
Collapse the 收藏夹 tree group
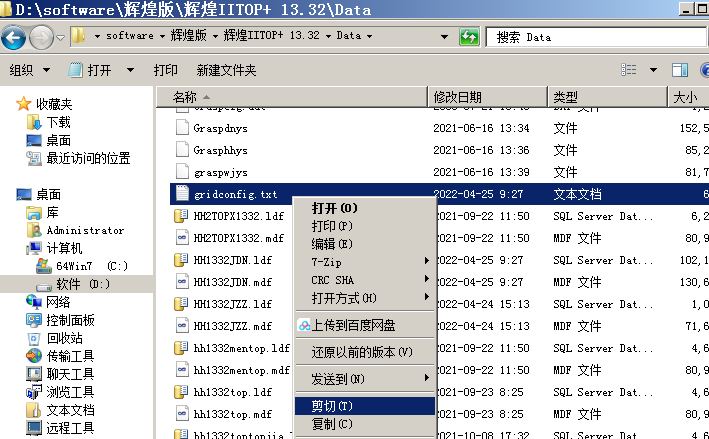coord(9,104)
